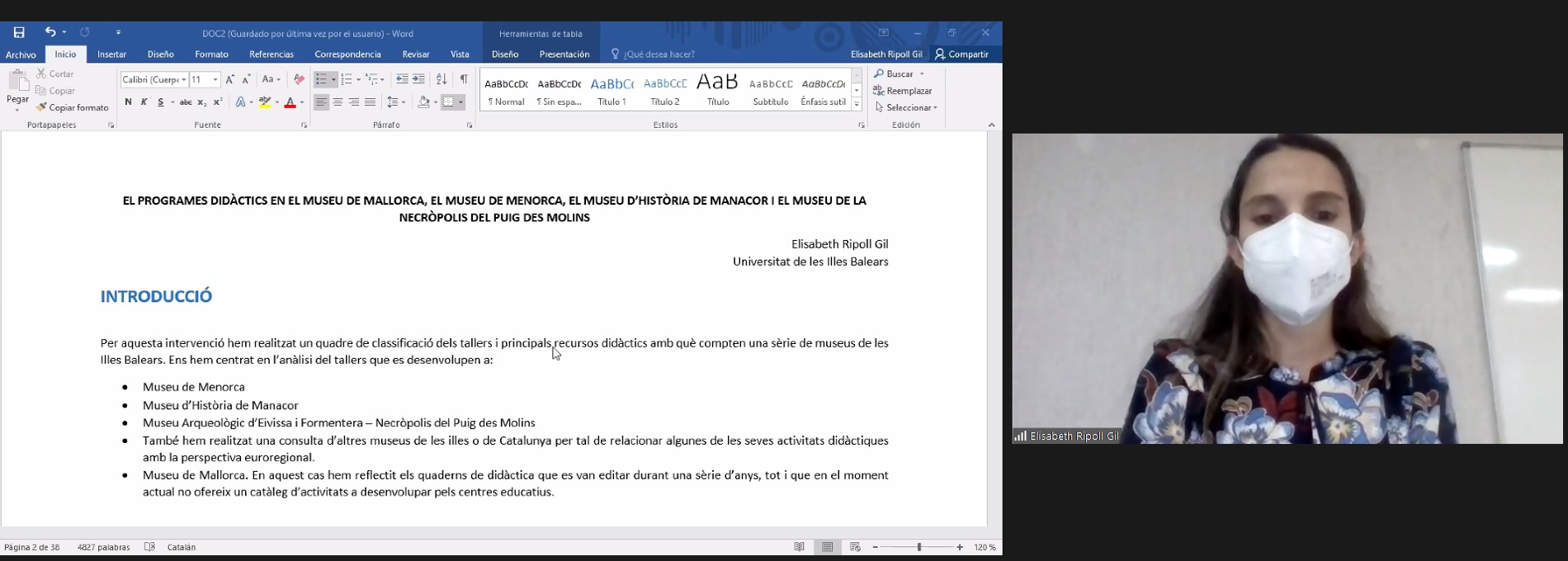
Task: Toggle center alignment
Action: (338, 102)
